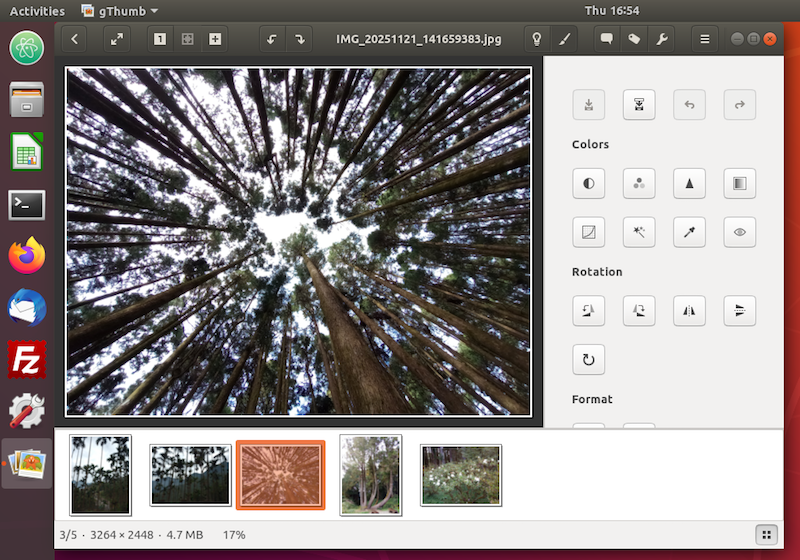Apply the Grayscale gradient tool
The width and height of the screenshot is (800, 560).
click(x=740, y=184)
